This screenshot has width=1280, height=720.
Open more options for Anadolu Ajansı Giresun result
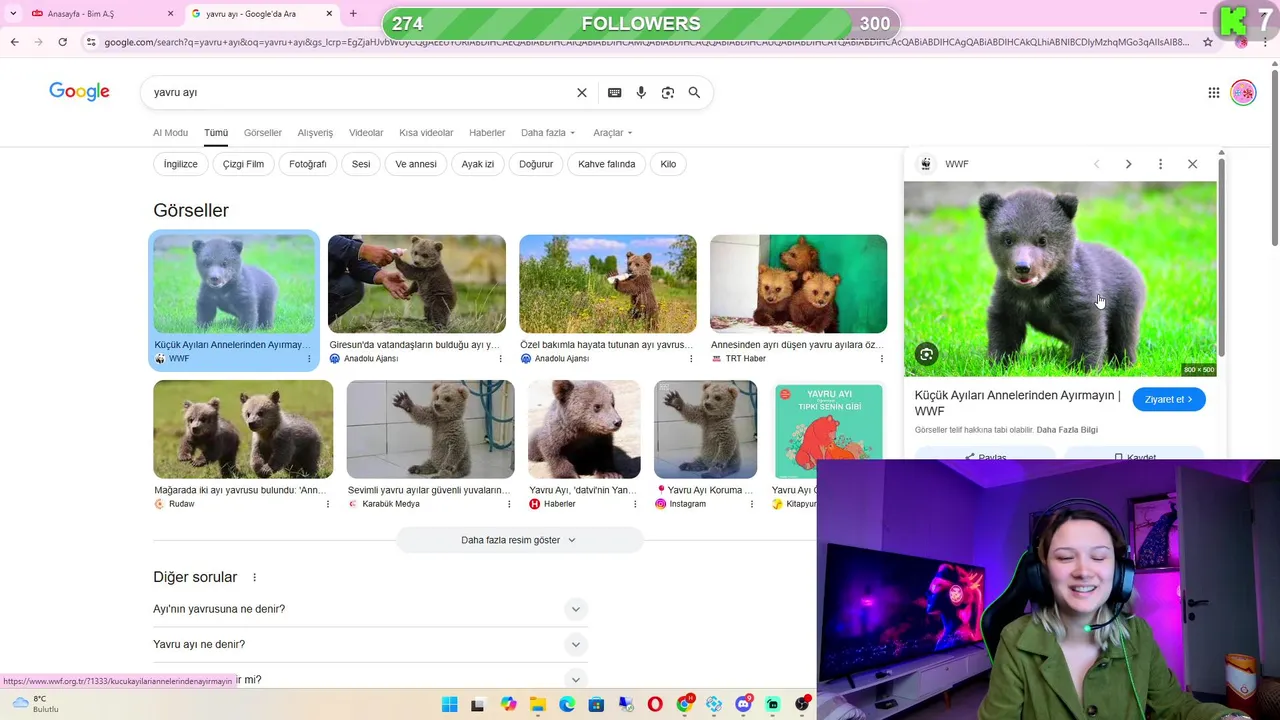point(500,359)
